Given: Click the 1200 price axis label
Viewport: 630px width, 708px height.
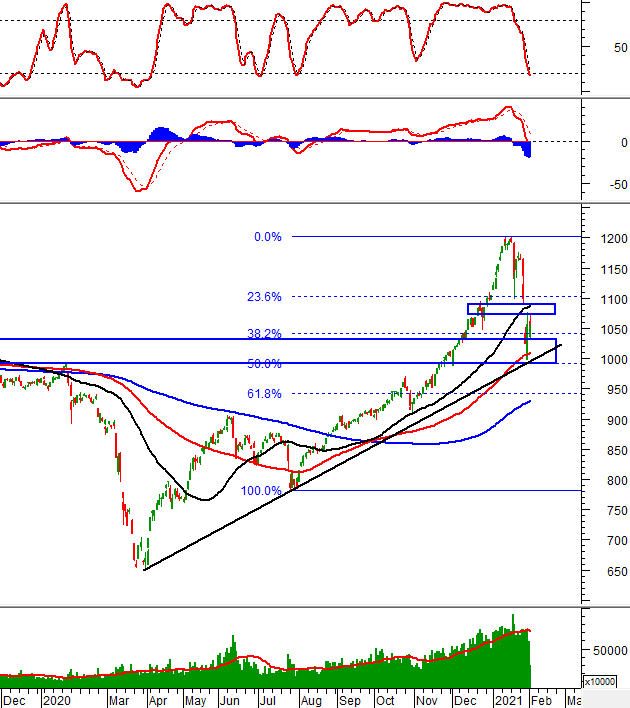Looking at the screenshot, I should (x=614, y=238).
